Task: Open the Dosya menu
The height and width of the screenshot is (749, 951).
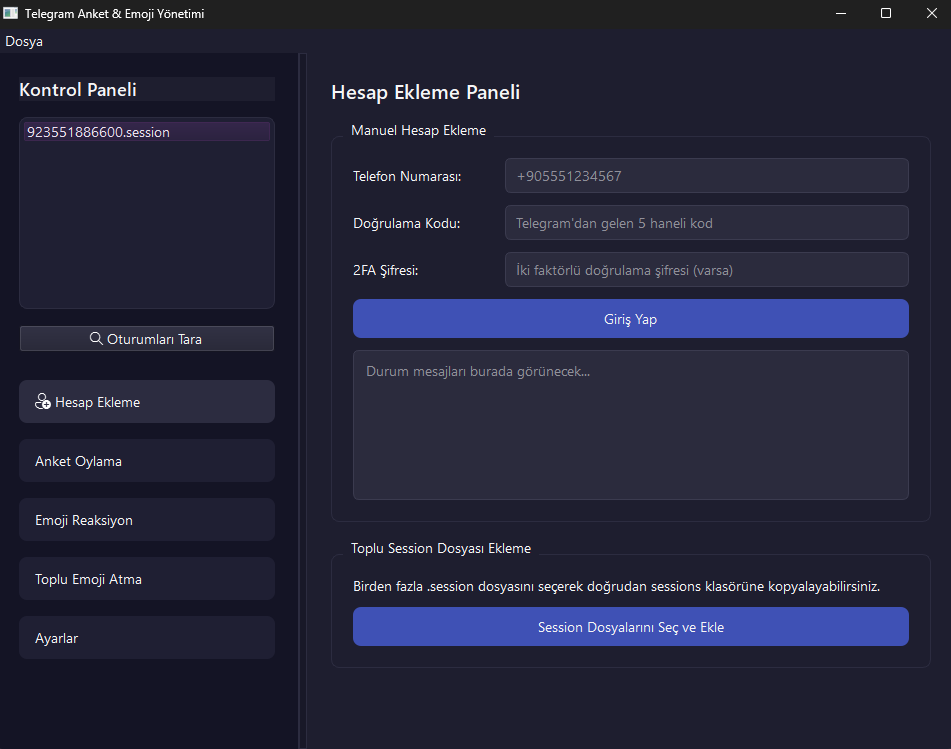Action: [x=24, y=42]
